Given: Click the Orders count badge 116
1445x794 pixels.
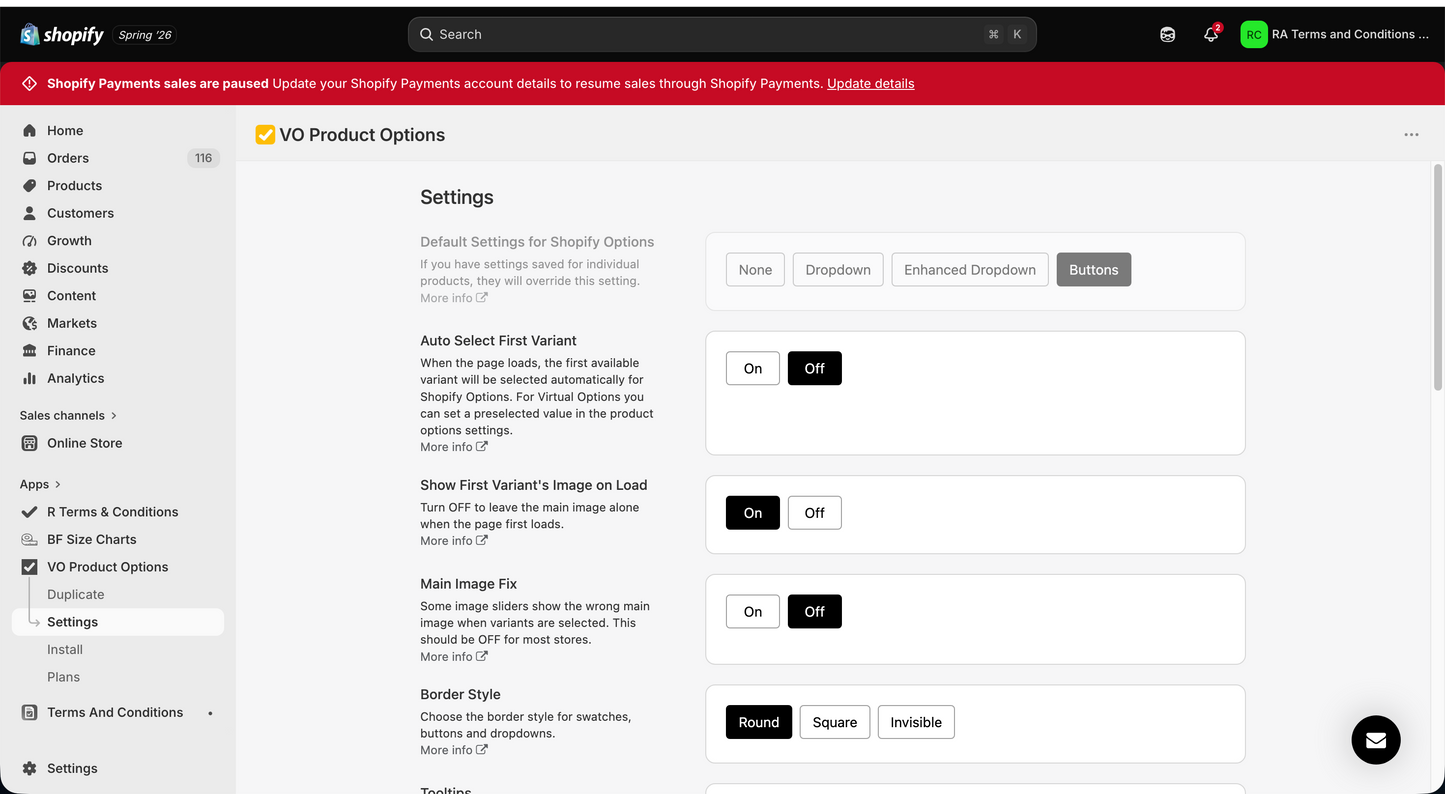Looking at the screenshot, I should pos(203,158).
